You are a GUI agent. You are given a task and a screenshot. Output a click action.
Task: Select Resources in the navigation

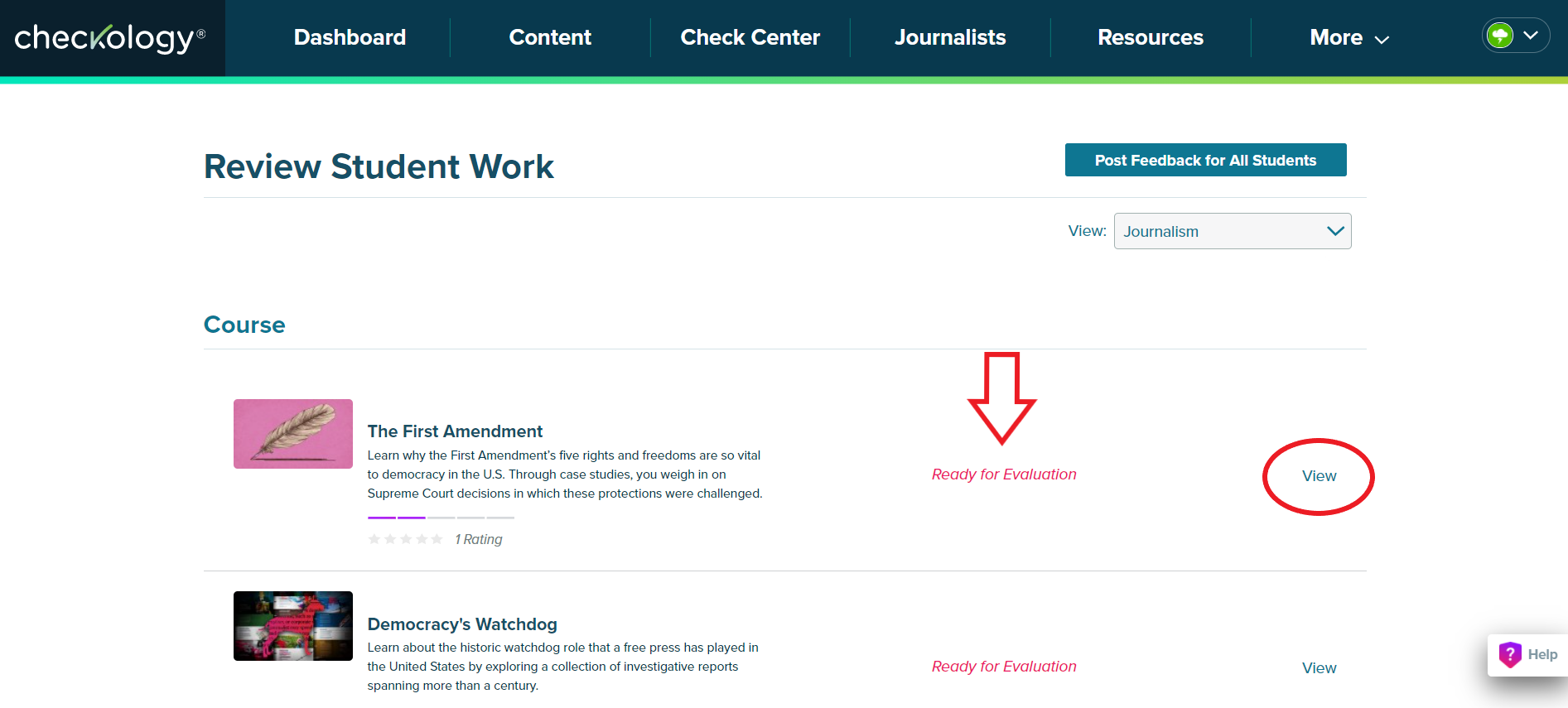[1150, 38]
